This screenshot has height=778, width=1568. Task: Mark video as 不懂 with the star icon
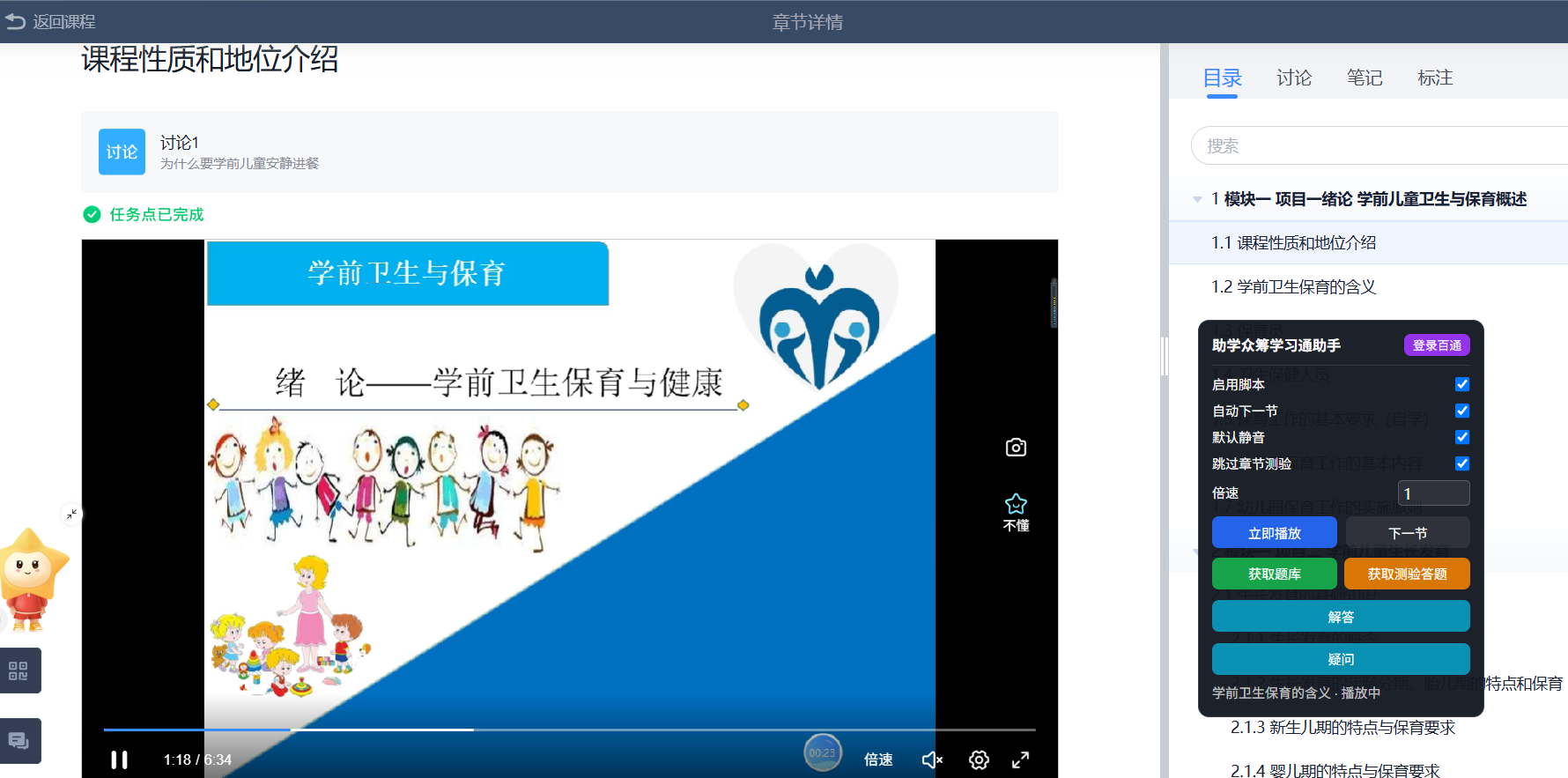[x=1016, y=512]
